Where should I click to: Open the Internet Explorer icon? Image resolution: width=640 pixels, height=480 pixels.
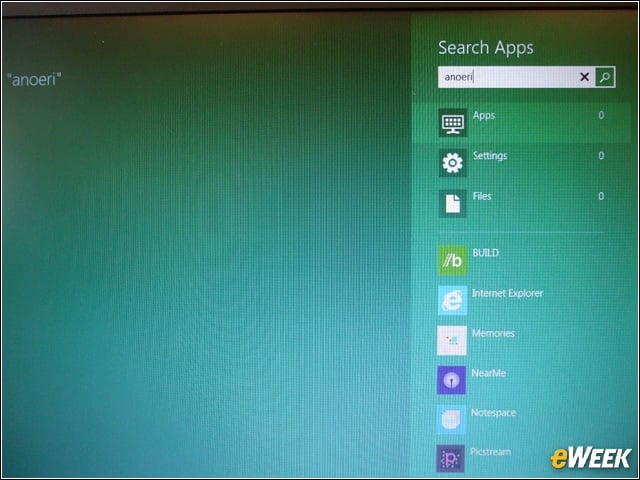452,300
